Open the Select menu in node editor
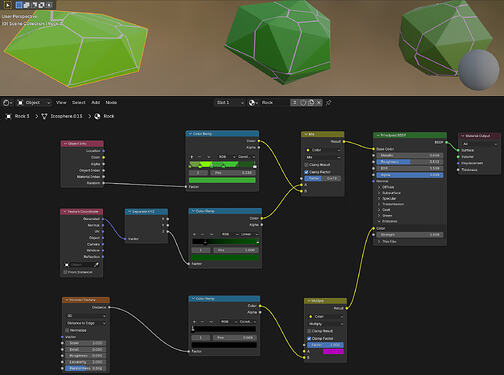 point(79,103)
